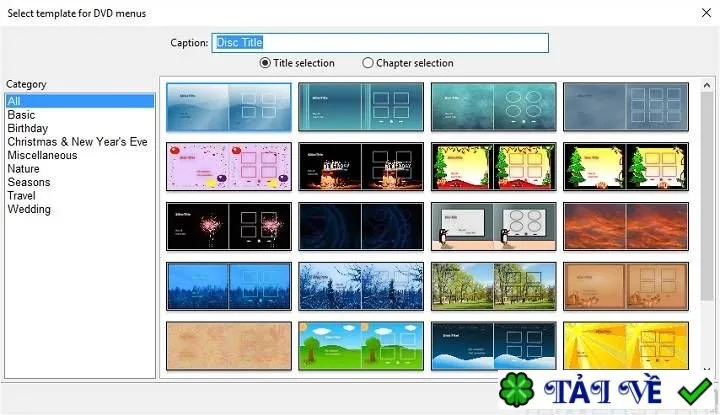Pick the black birthday cake template
This screenshot has height=415, width=720.
pos(361,167)
